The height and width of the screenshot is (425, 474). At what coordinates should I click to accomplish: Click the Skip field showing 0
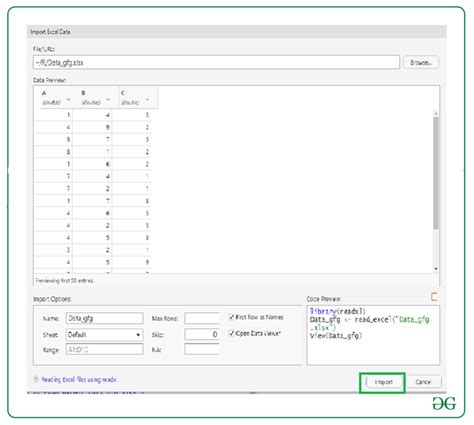tap(202, 334)
